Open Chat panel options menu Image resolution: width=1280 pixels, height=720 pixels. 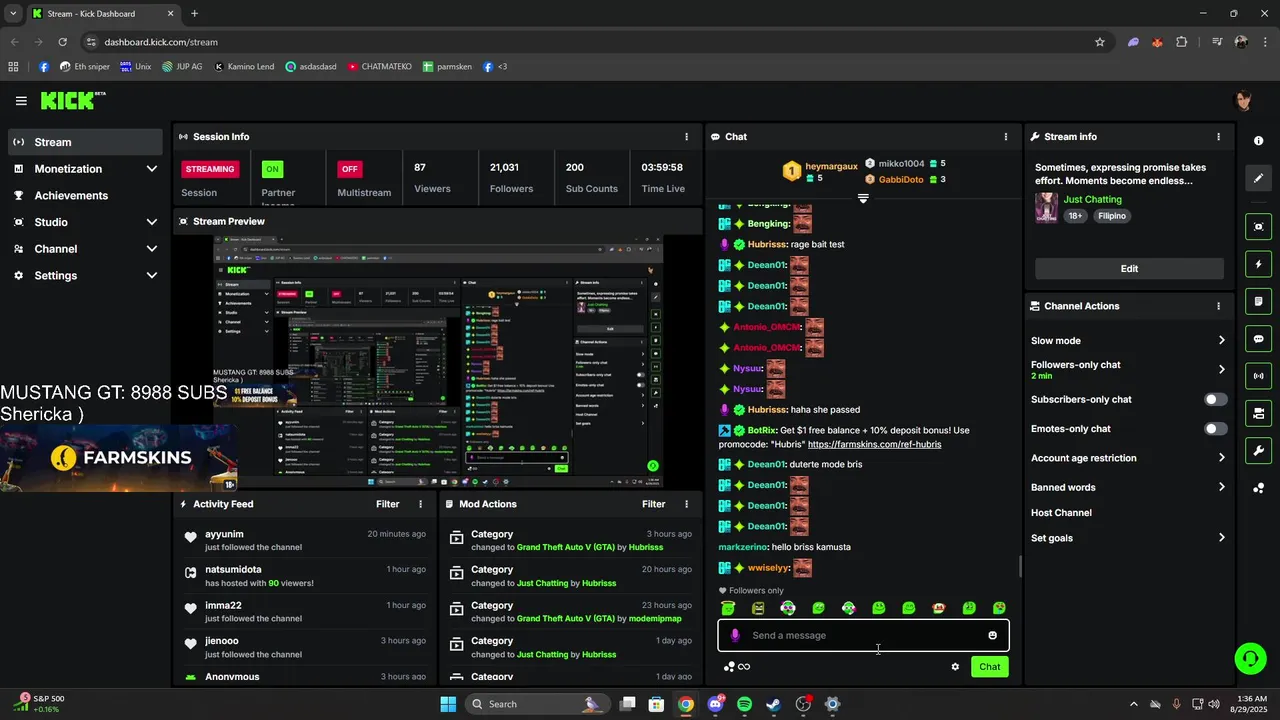click(x=1006, y=137)
